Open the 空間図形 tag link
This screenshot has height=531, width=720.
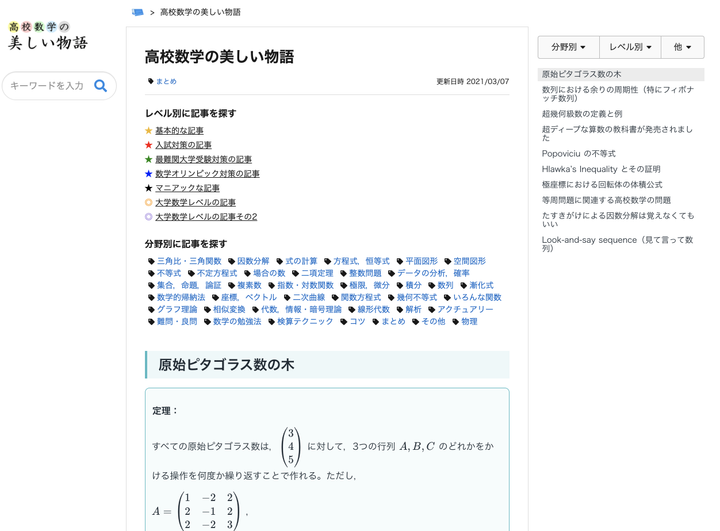[469, 261]
